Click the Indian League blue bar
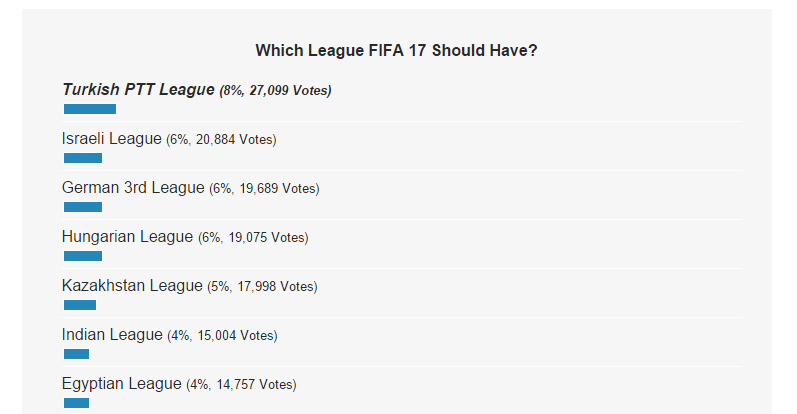This screenshot has width=797, height=414. pos(76,354)
